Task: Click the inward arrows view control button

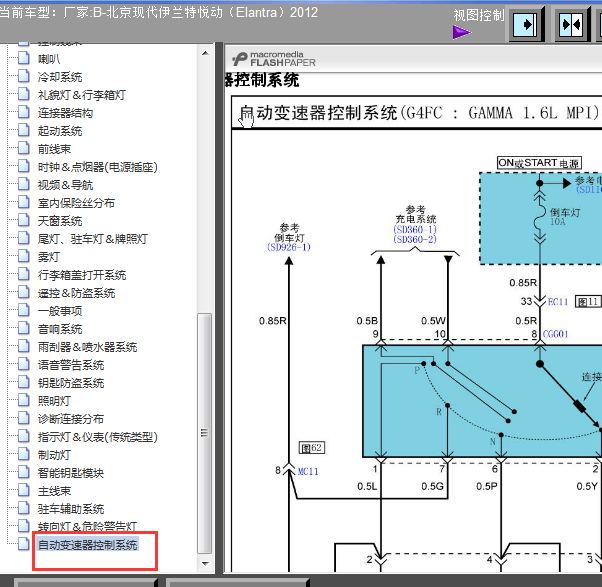Action: (x=571, y=25)
